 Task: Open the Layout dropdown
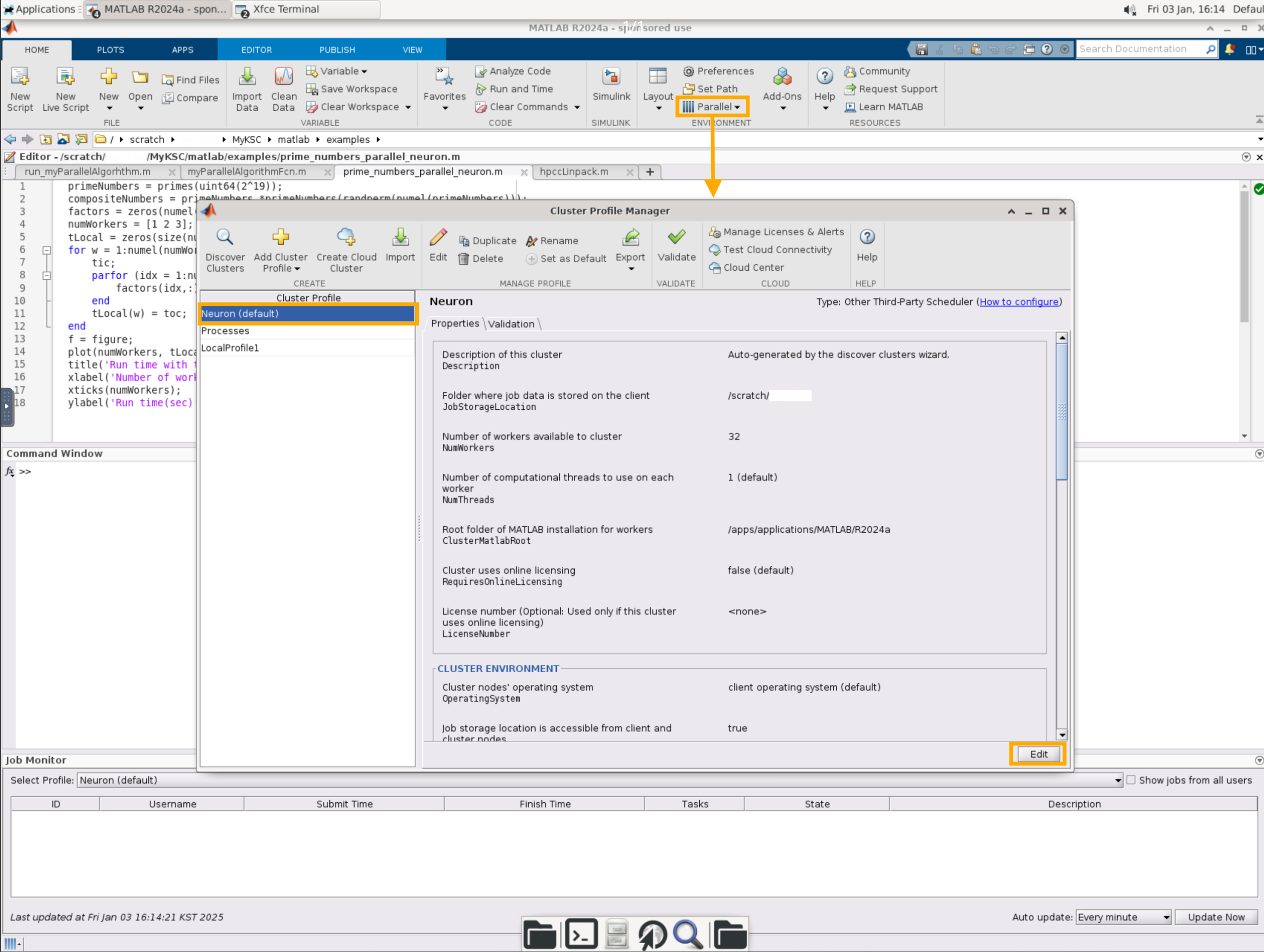[658, 89]
